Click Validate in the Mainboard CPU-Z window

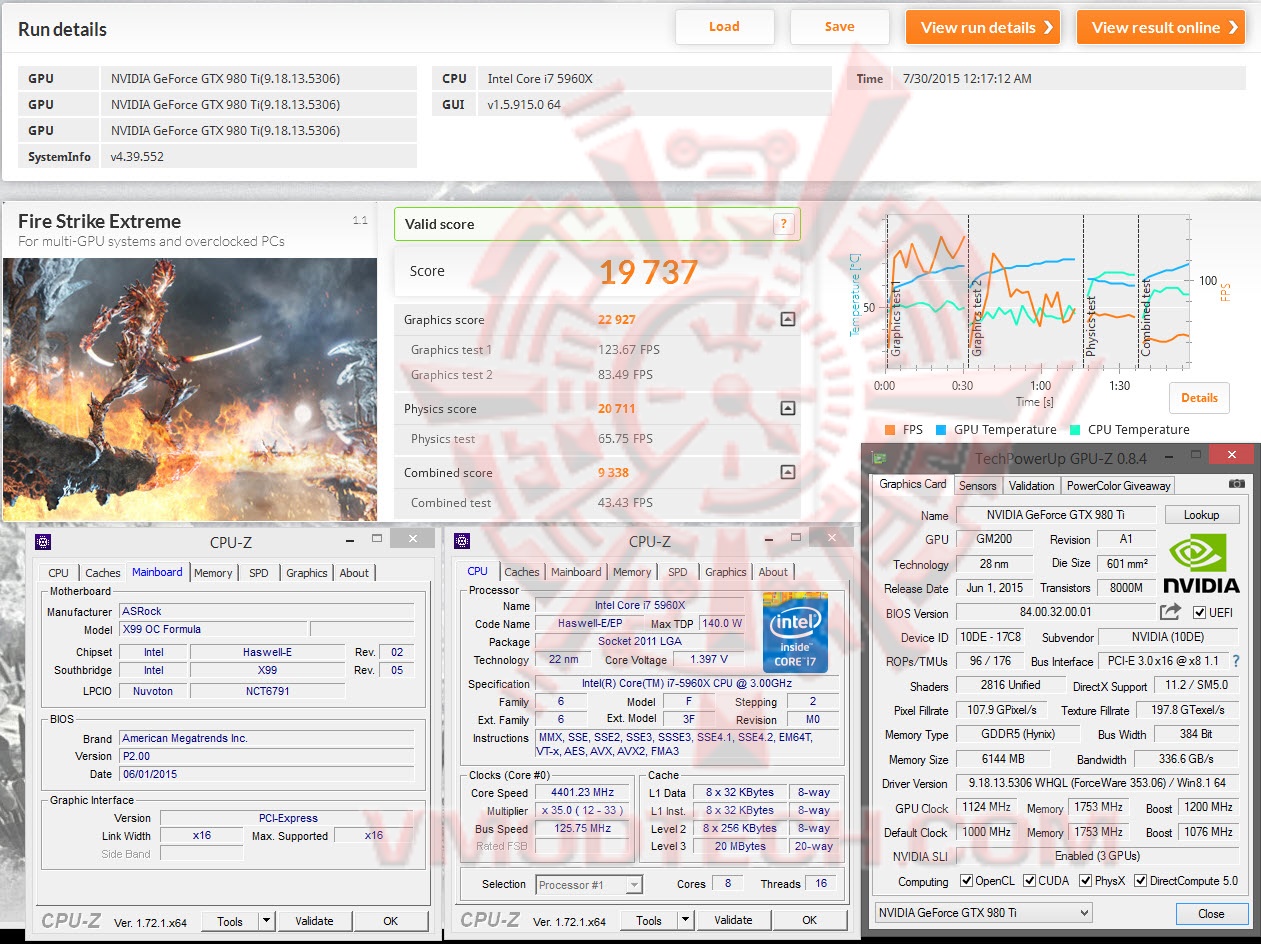[315, 921]
